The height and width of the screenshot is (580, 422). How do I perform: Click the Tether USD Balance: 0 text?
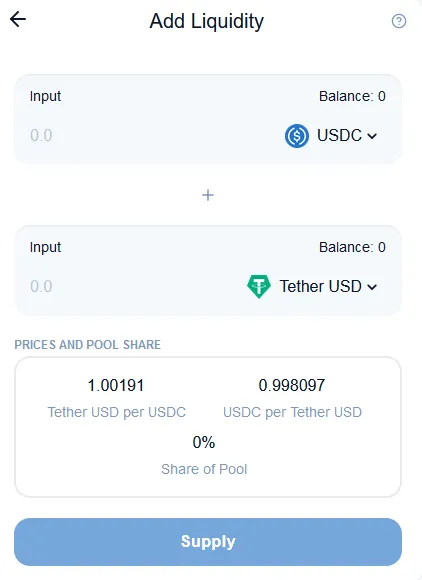click(x=352, y=247)
